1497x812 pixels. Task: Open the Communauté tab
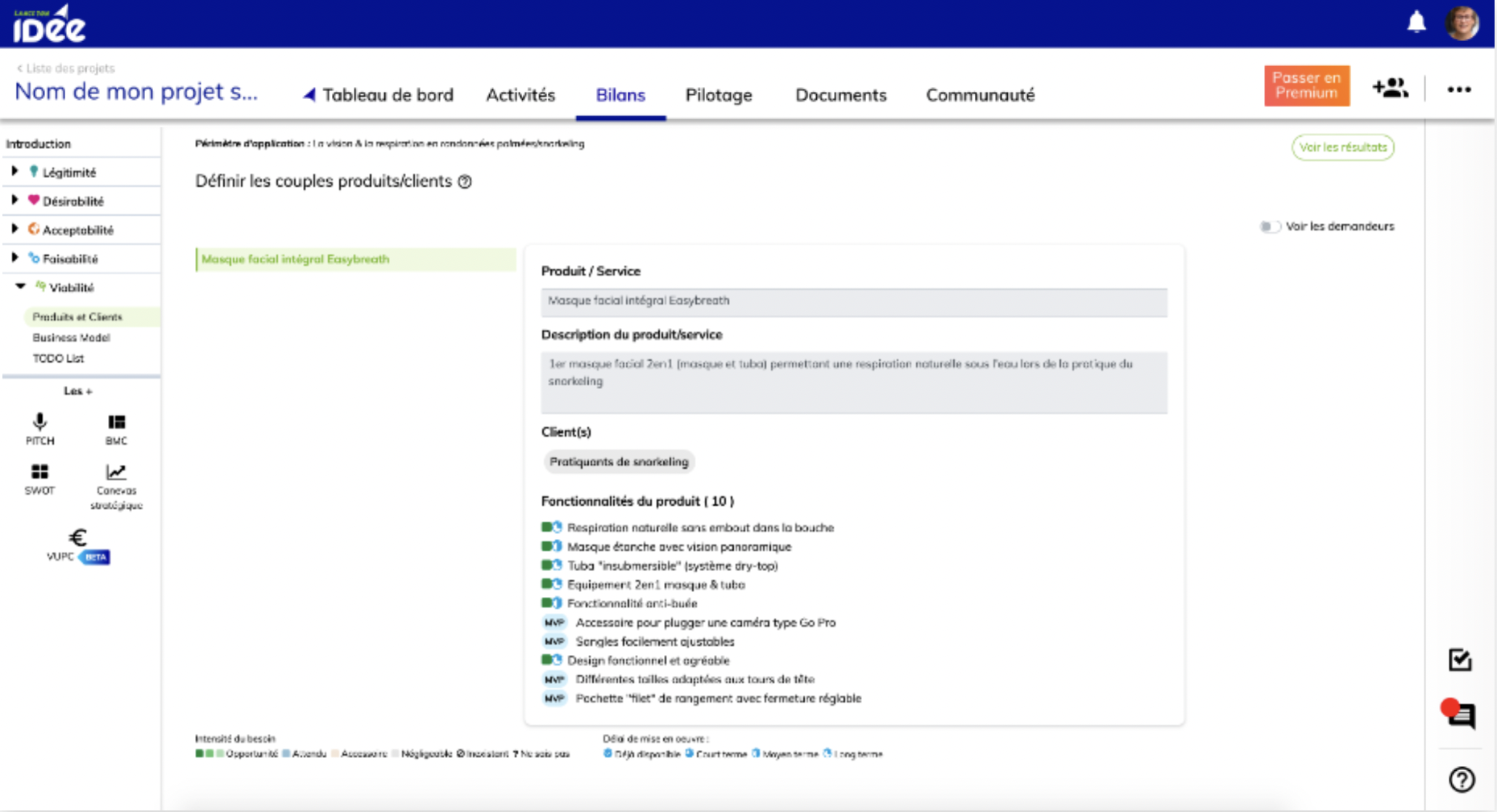(x=981, y=95)
